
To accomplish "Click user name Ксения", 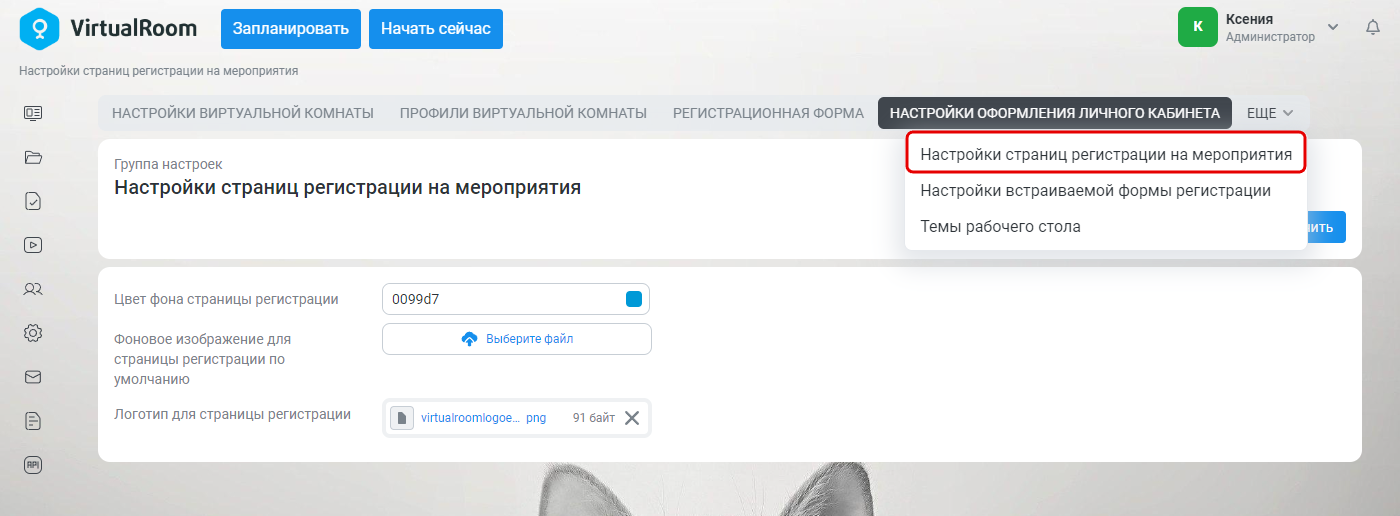I will [x=1249, y=19].
